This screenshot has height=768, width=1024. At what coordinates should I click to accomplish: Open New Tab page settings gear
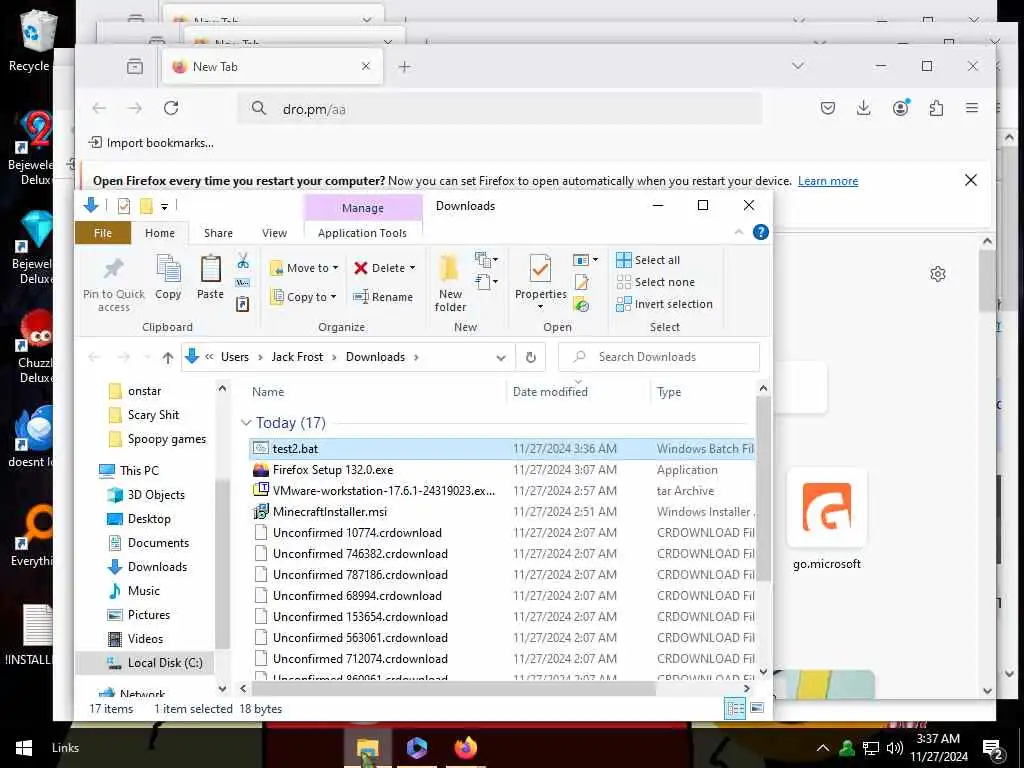click(938, 274)
